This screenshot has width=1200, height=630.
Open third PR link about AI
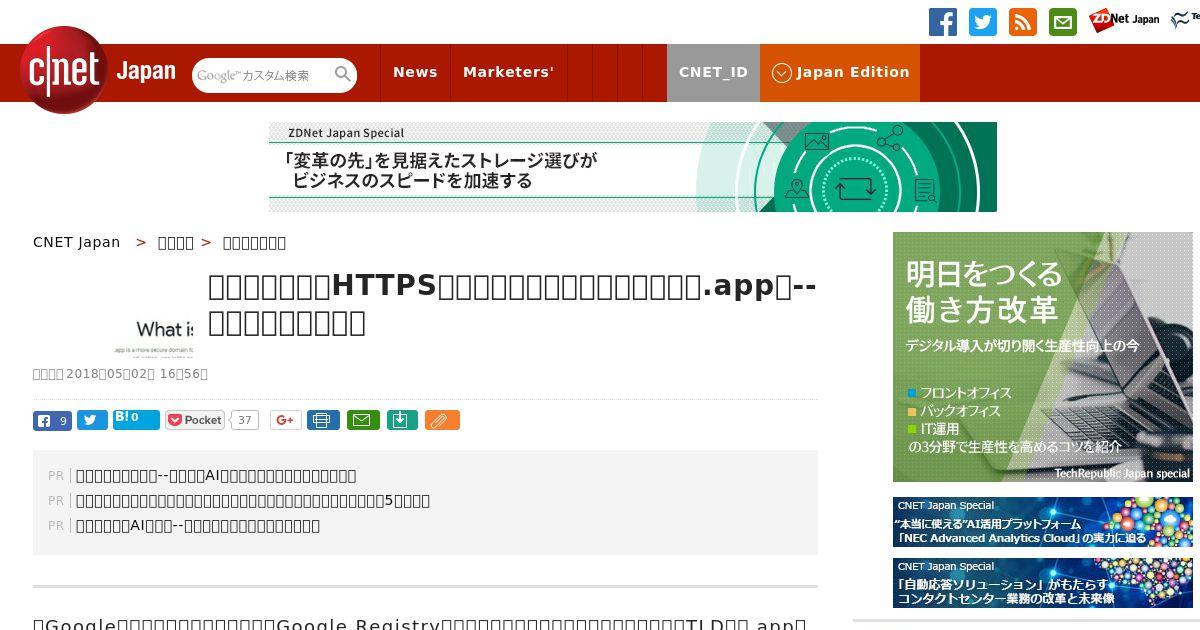coord(198,526)
